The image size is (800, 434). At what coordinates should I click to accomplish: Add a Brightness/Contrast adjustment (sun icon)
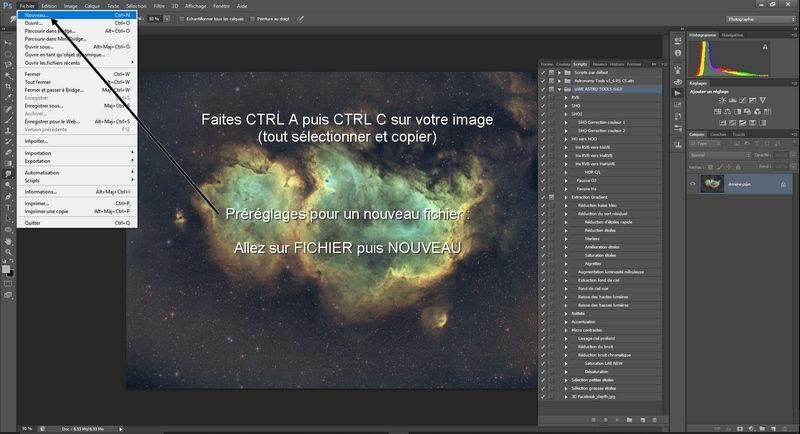click(x=722, y=100)
